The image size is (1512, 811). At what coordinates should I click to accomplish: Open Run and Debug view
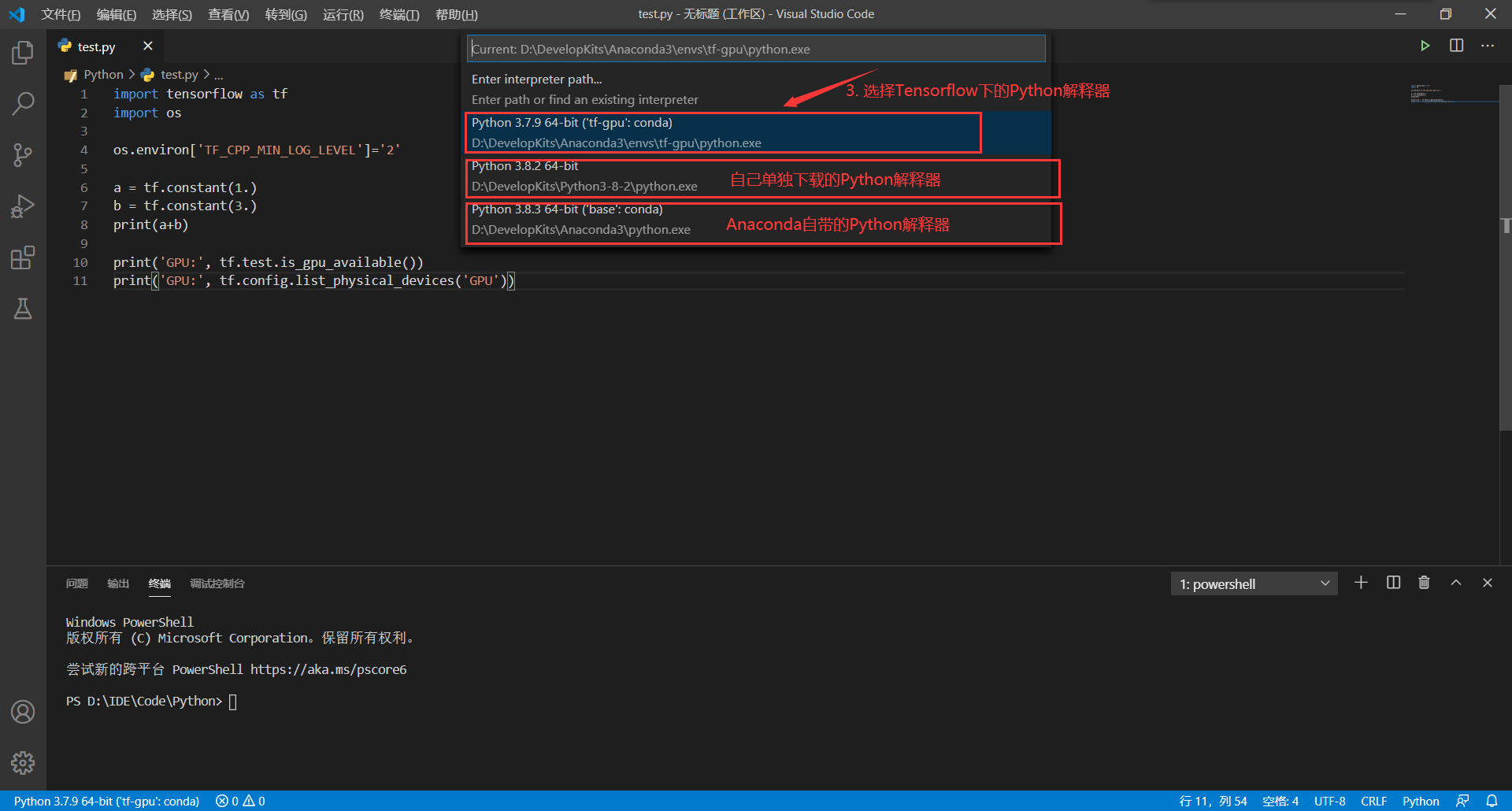[x=23, y=206]
